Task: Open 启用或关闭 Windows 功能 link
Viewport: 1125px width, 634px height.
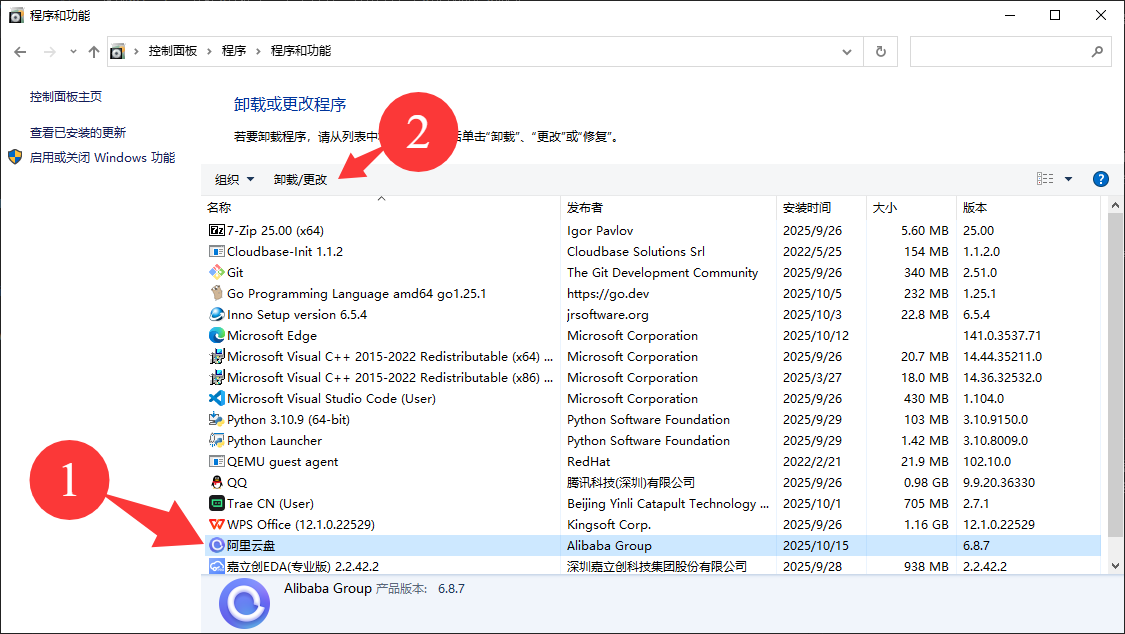Action: click(102, 158)
